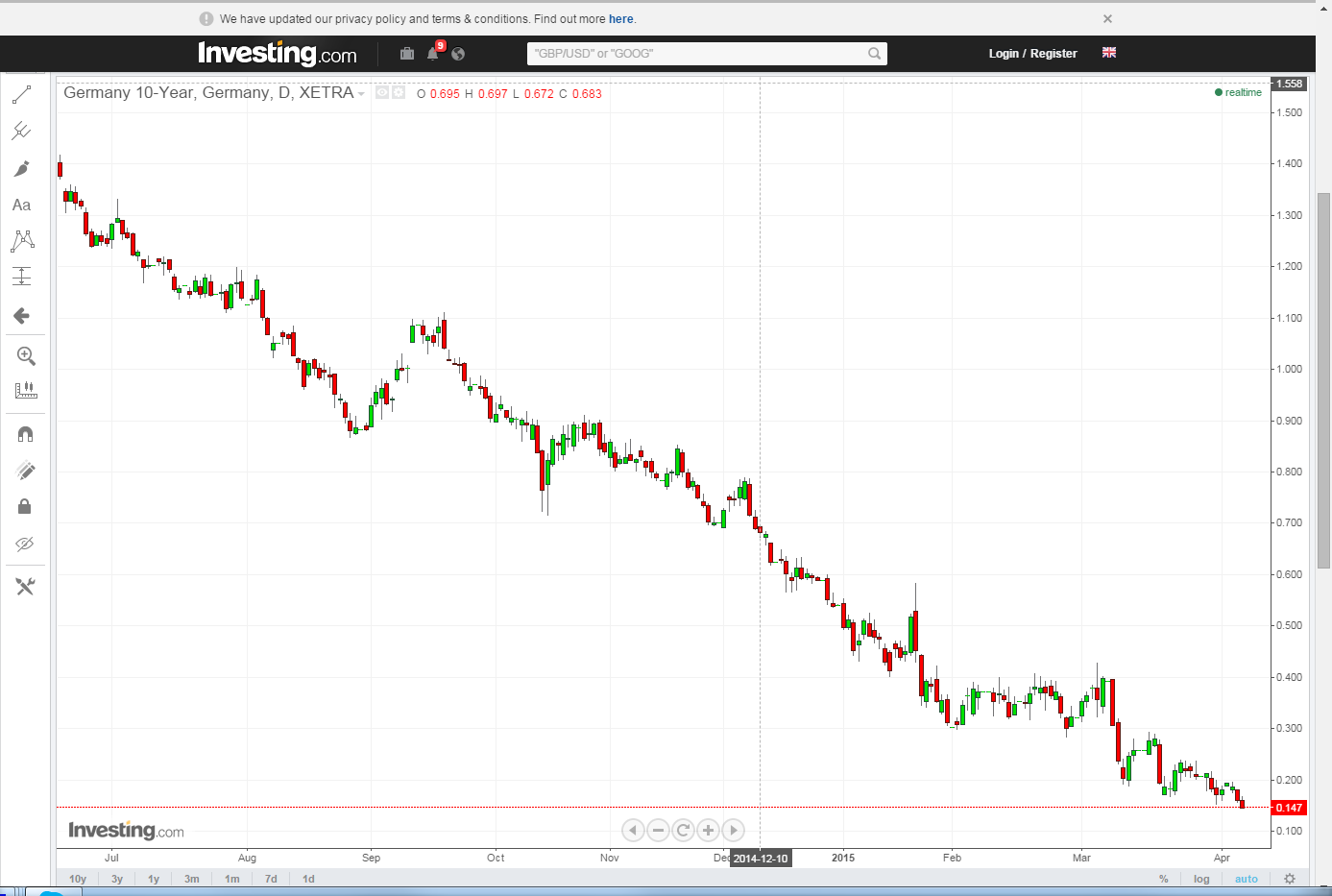Click the 1.558 price scale label
1332x896 pixels.
[1289, 84]
